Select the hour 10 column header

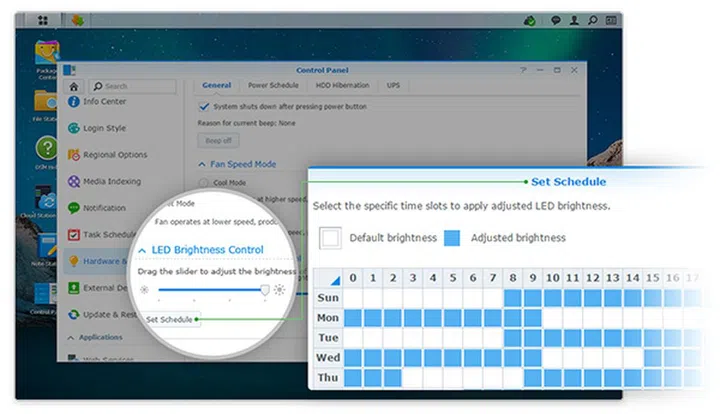[552, 278]
